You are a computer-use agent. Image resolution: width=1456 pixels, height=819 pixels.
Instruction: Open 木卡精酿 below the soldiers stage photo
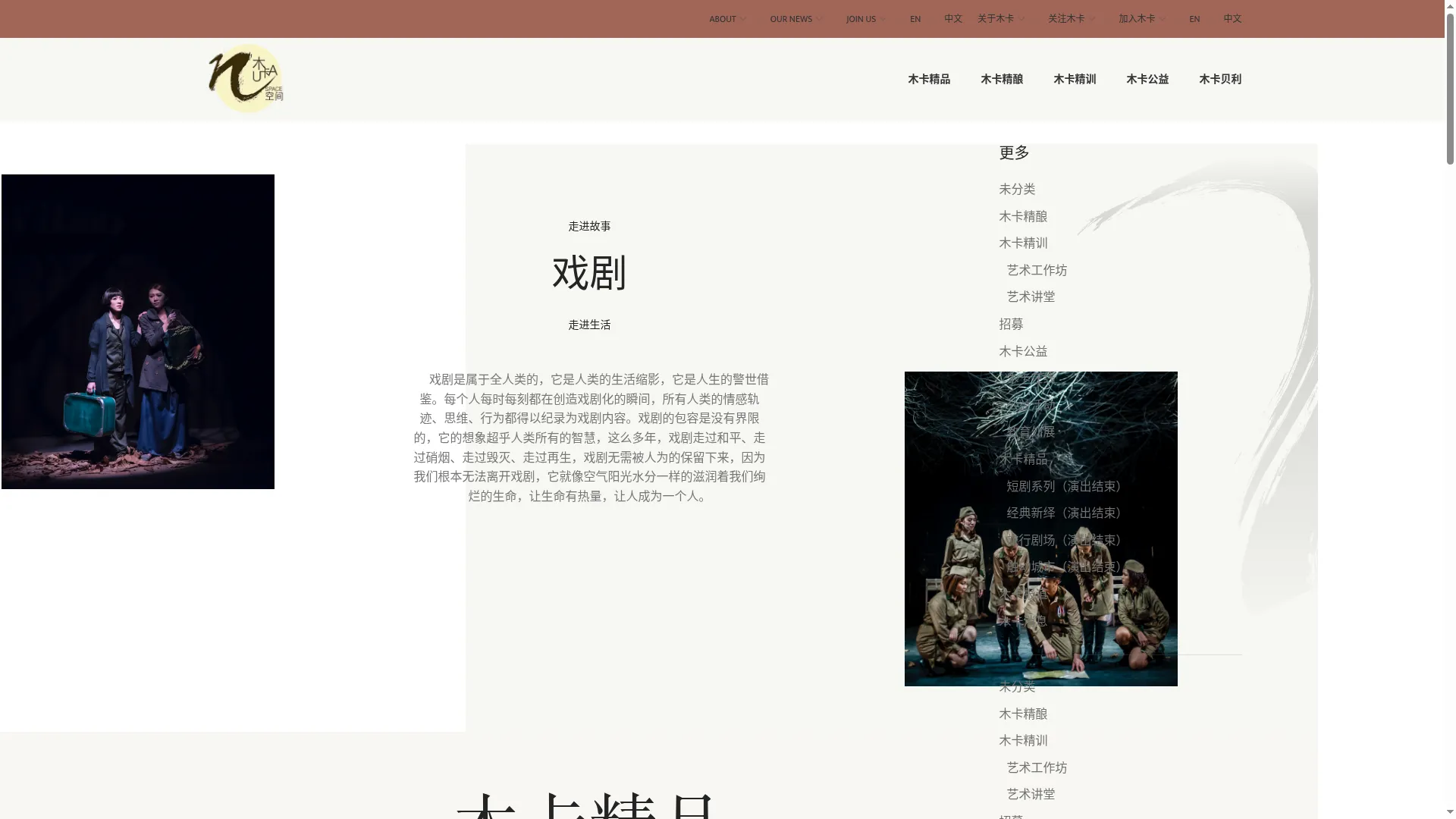[x=1023, y=714]
